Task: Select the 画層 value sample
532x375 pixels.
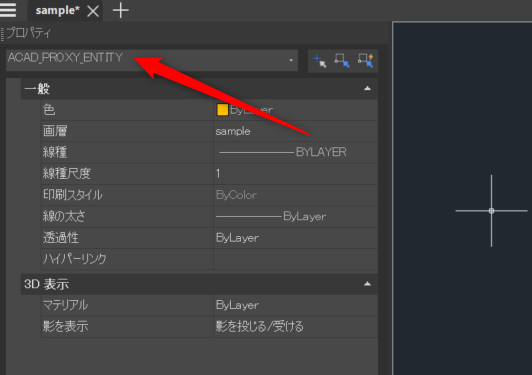Action: tap(296, 131)
